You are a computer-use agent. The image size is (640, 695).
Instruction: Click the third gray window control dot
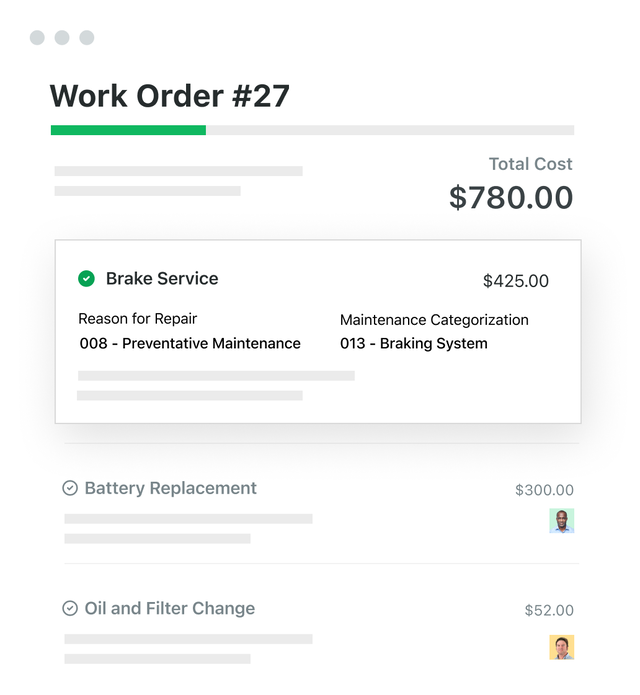[x=87, y=38]
